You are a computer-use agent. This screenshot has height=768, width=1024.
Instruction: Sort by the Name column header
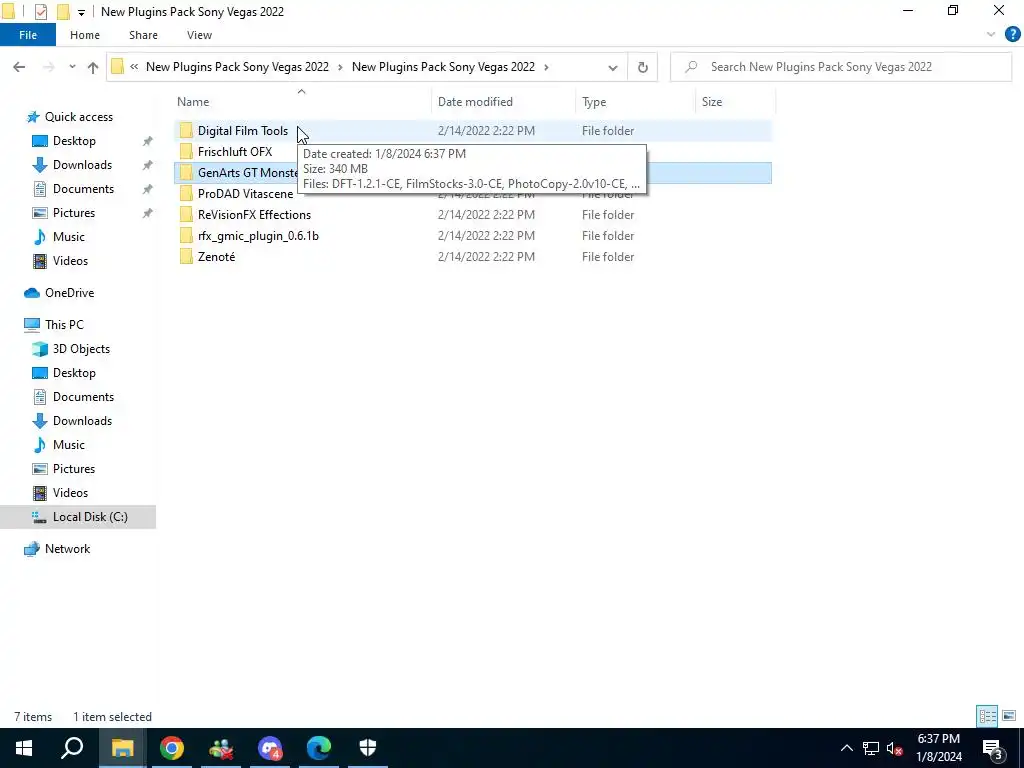(302, 101)
